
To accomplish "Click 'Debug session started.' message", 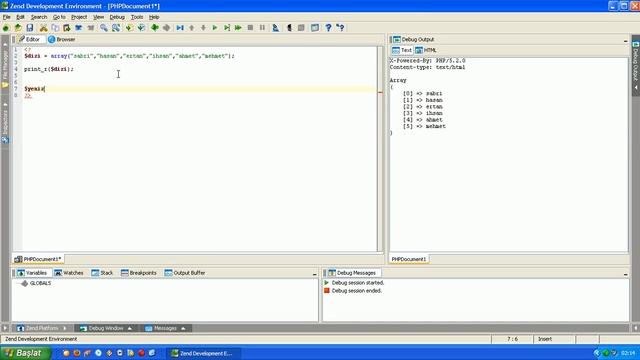I will [358, 282].
